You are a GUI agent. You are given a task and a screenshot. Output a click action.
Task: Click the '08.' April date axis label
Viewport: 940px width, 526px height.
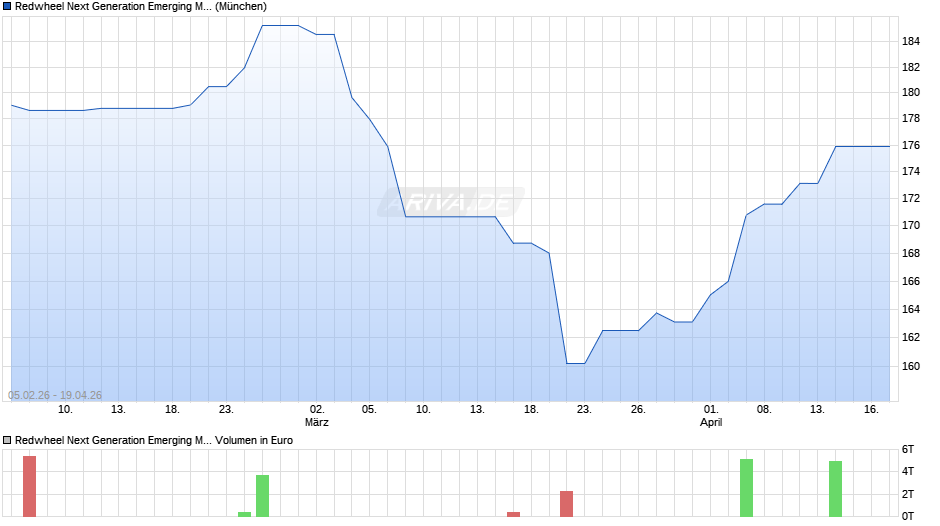(764, 410)
